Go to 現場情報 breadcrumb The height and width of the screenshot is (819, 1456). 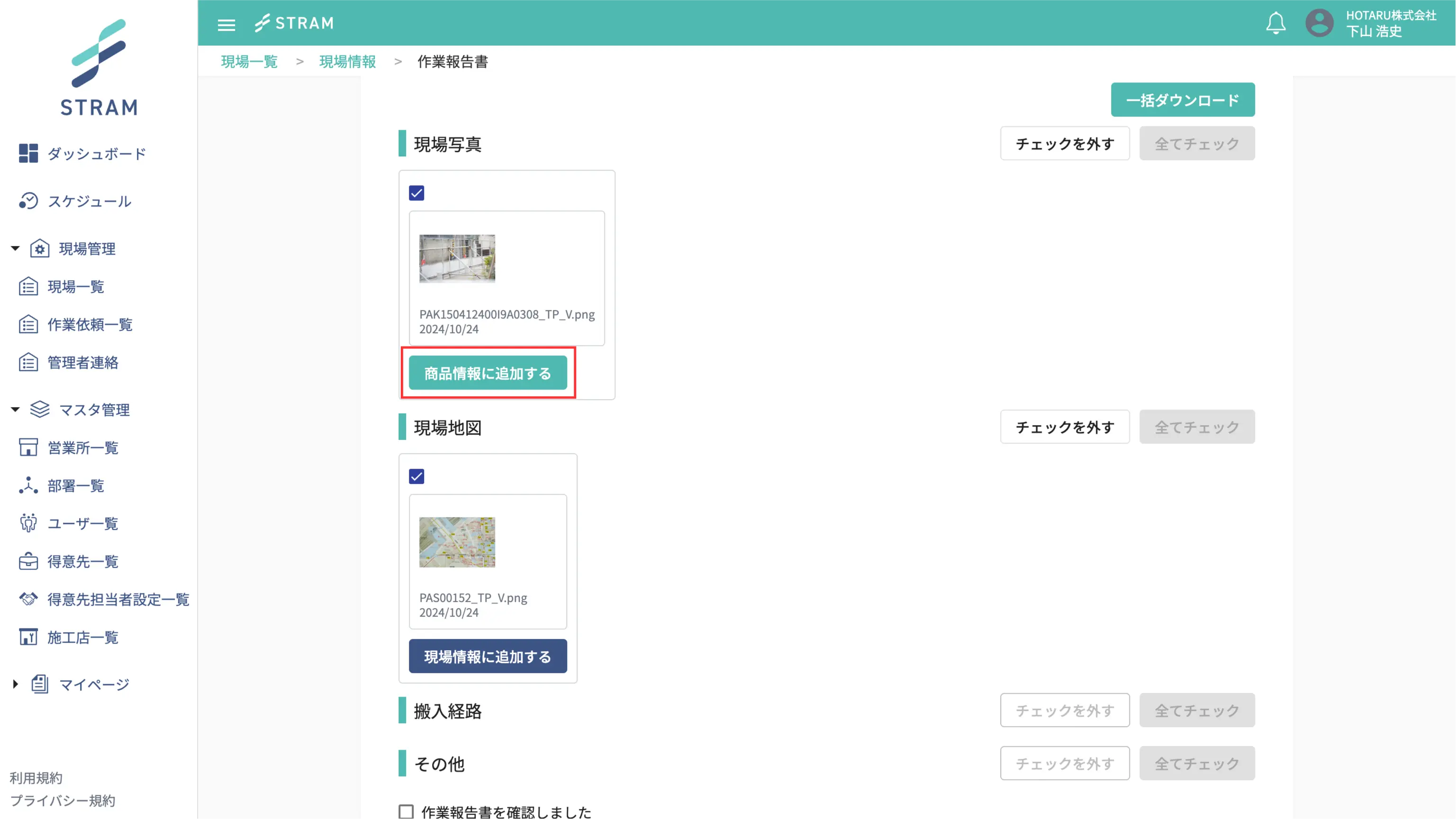click(x=347, y=62)
